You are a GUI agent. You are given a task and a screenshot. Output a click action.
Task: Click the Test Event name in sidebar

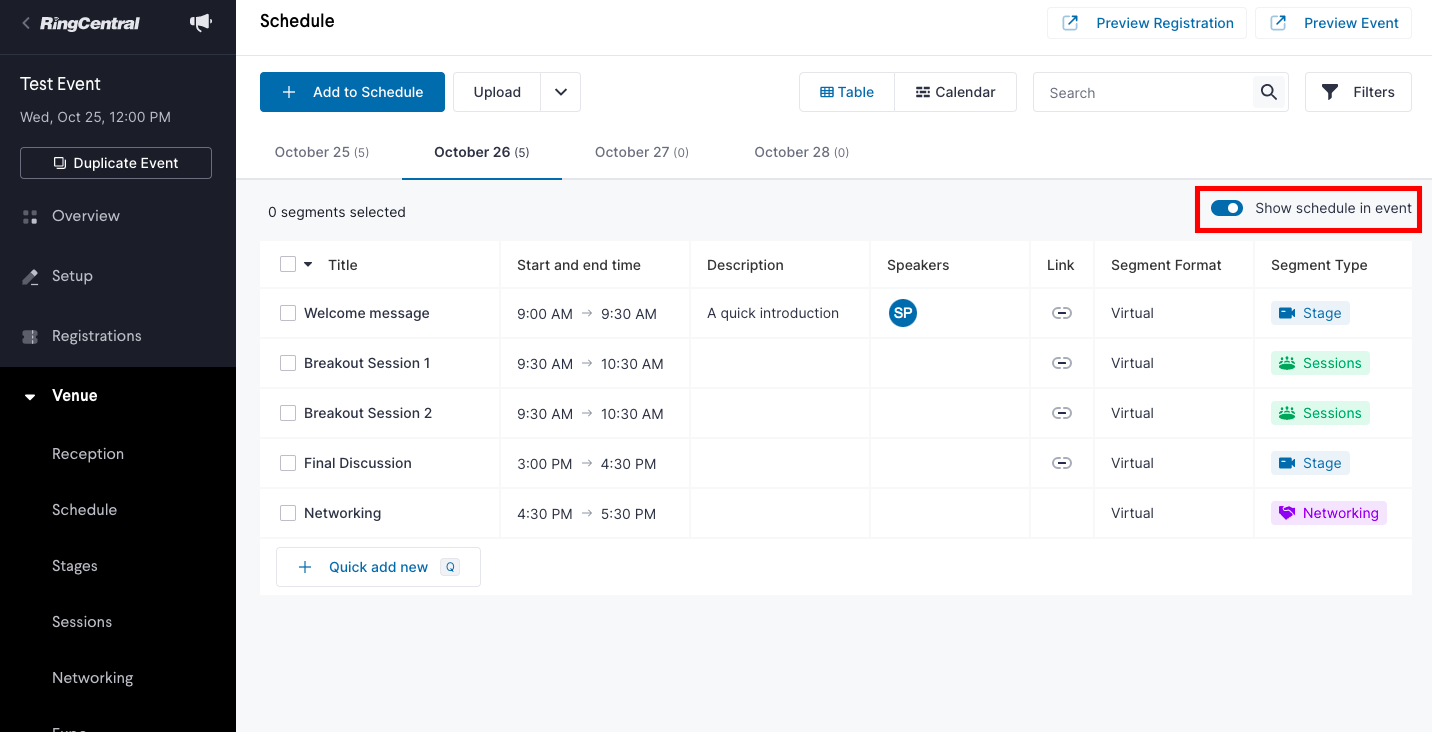[x=60, y=84]
